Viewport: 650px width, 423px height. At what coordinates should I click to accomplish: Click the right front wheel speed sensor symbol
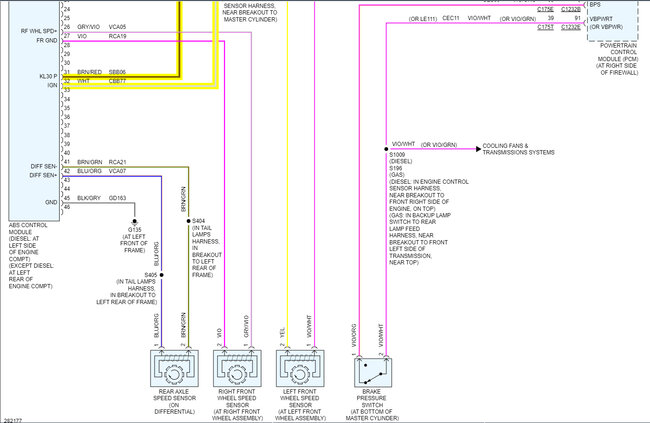[x=237, y=368]
